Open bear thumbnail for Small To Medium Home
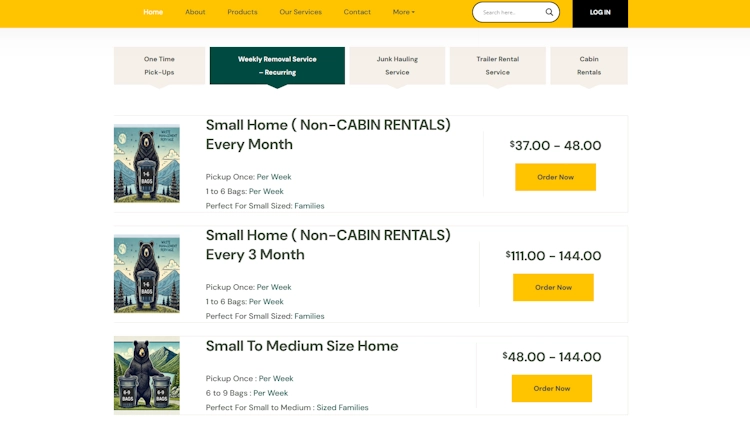Image resolution: width=750 pixels, height=422 pixels. (x=147, y=375)
